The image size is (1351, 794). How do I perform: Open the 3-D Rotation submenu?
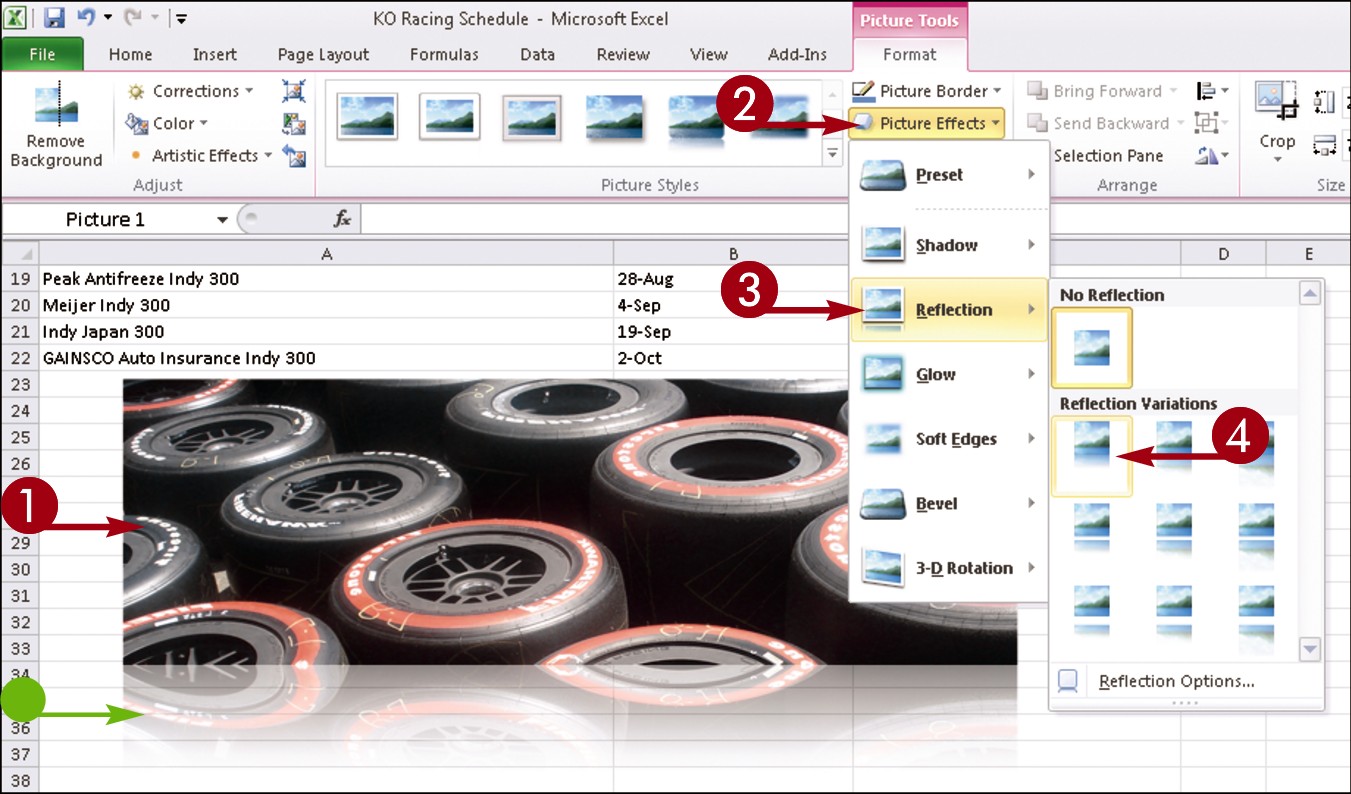pos(948,568)
